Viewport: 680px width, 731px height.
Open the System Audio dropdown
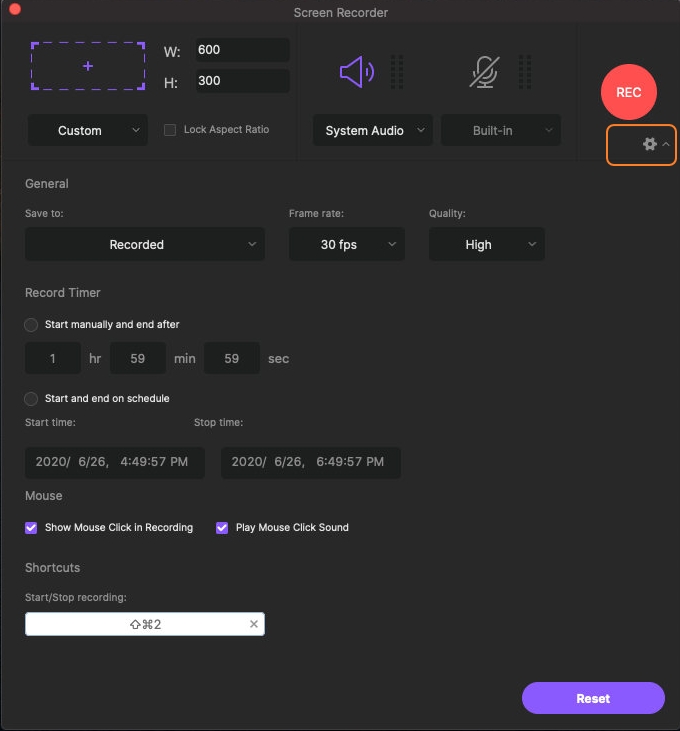tap(372, 130)
